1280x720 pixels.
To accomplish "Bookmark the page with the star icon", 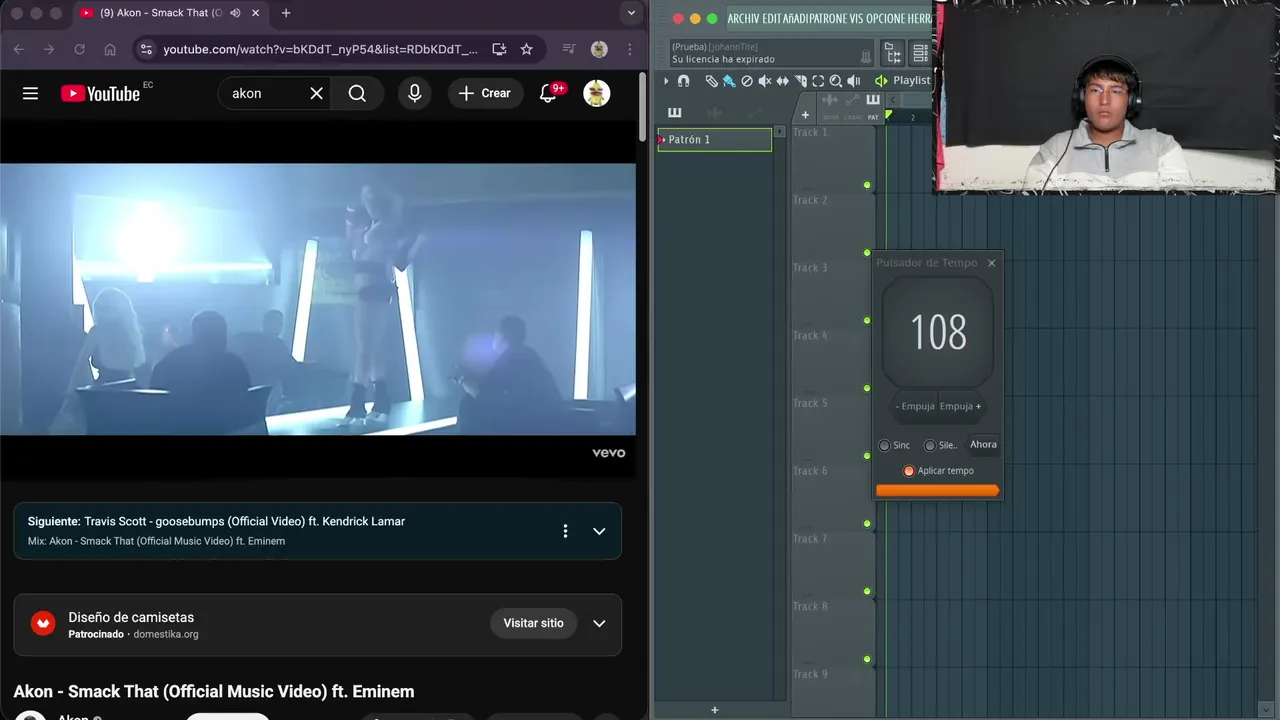I will point(527,49).
